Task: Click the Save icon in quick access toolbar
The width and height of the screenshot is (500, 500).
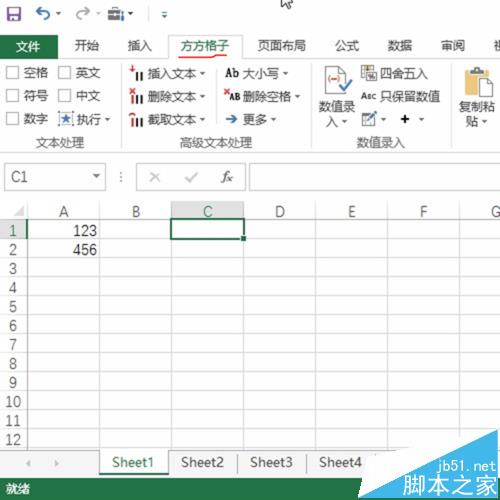Action: (x=14, y=14)
